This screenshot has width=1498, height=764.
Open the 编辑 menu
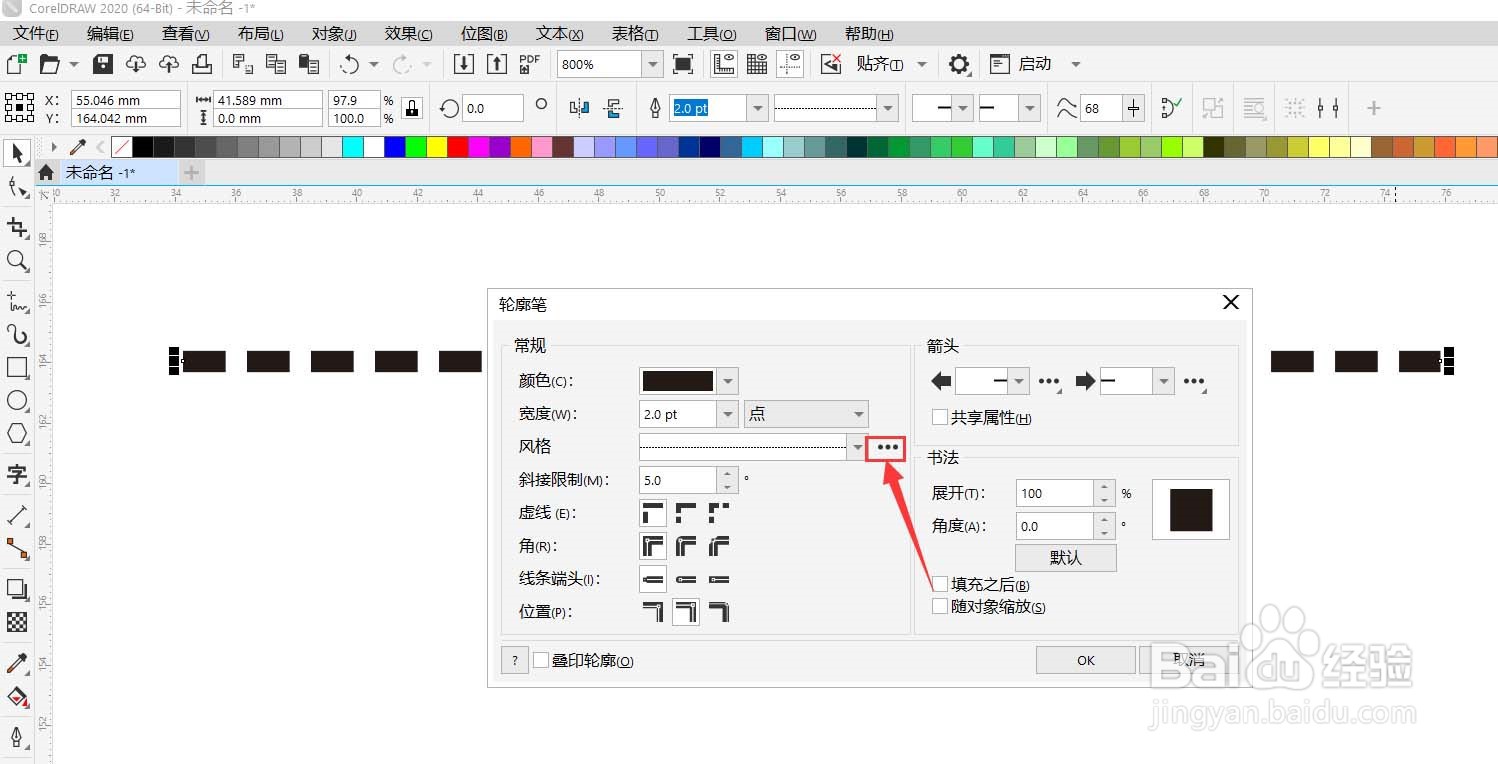click(110, 34)
